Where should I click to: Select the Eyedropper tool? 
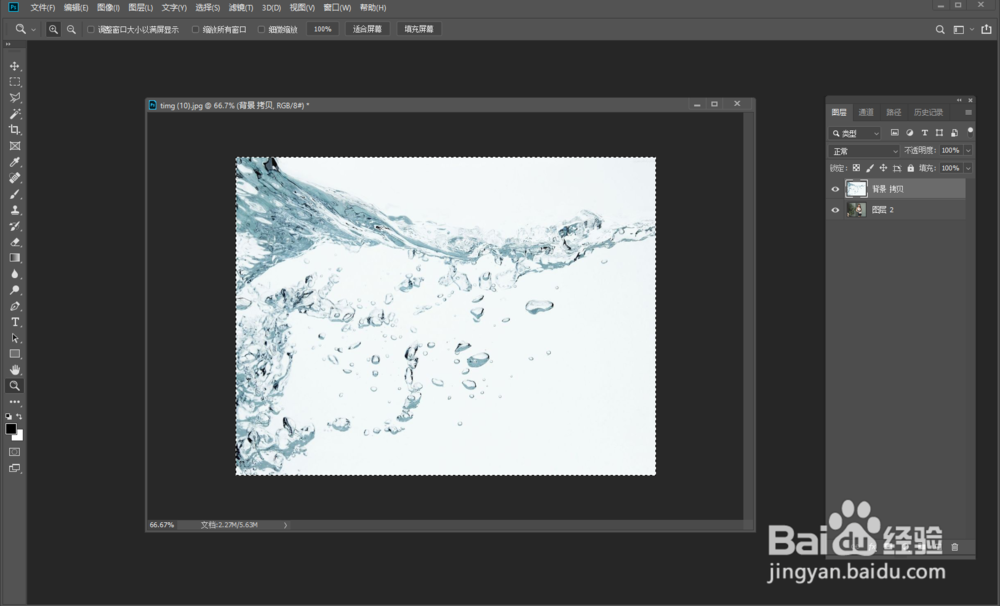coord(15,162)
